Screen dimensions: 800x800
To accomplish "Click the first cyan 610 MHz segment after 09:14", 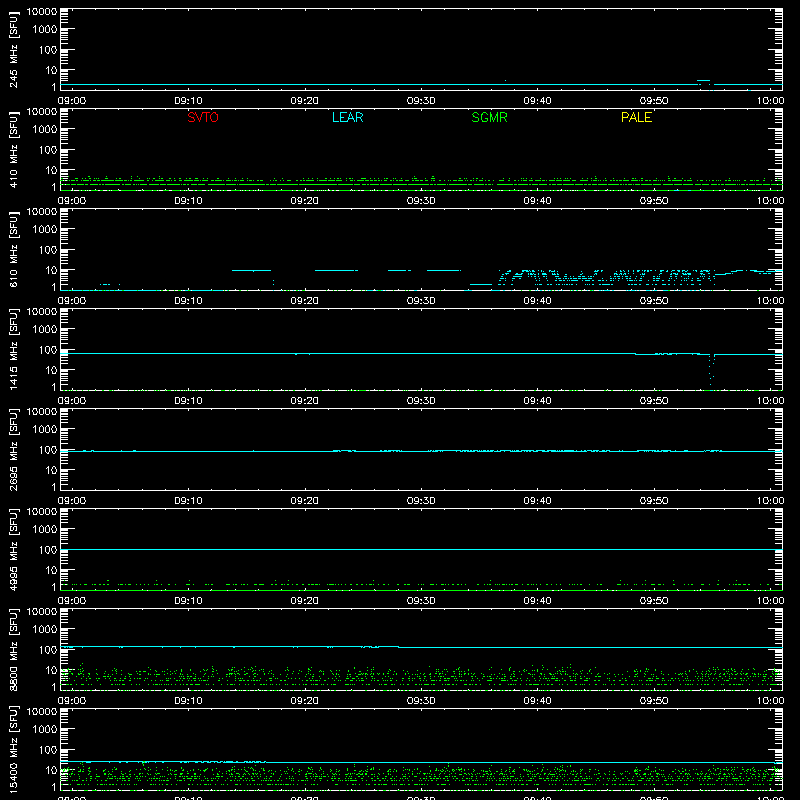I will coord(251,270).
